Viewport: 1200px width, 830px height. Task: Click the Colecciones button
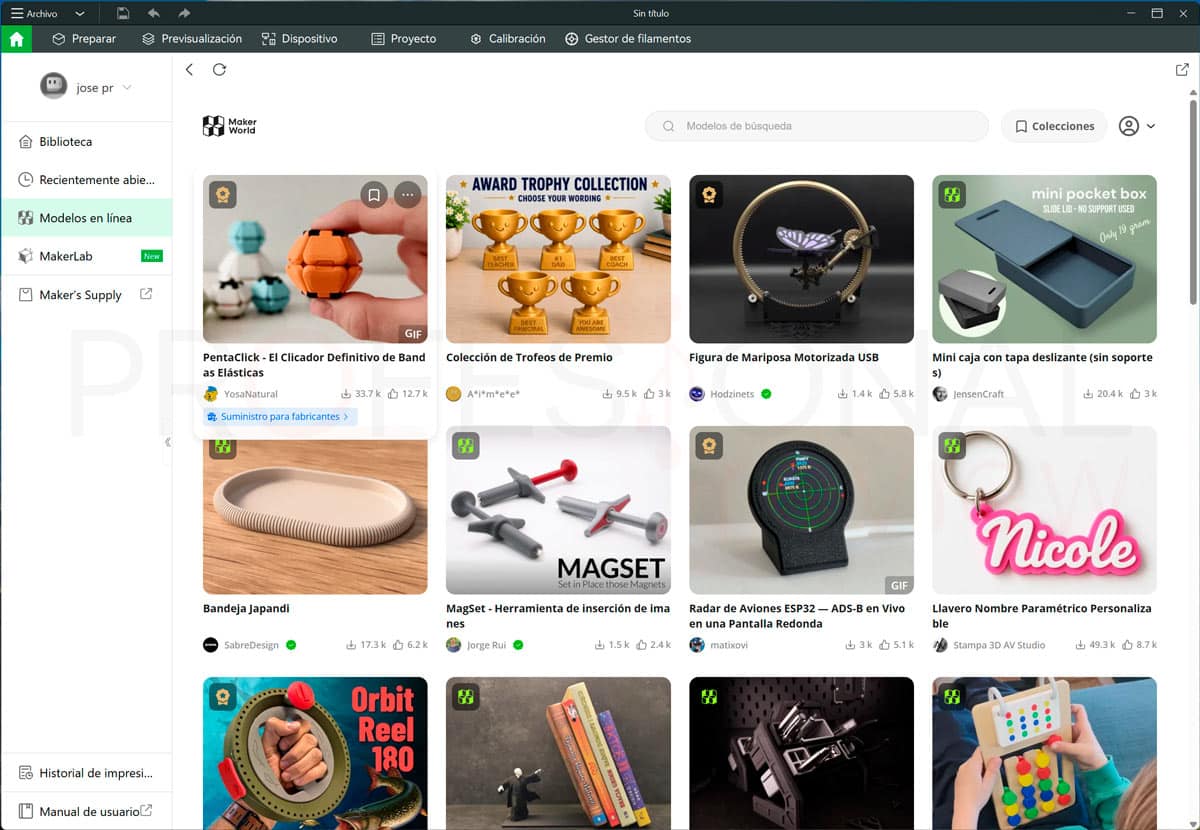1054,126
